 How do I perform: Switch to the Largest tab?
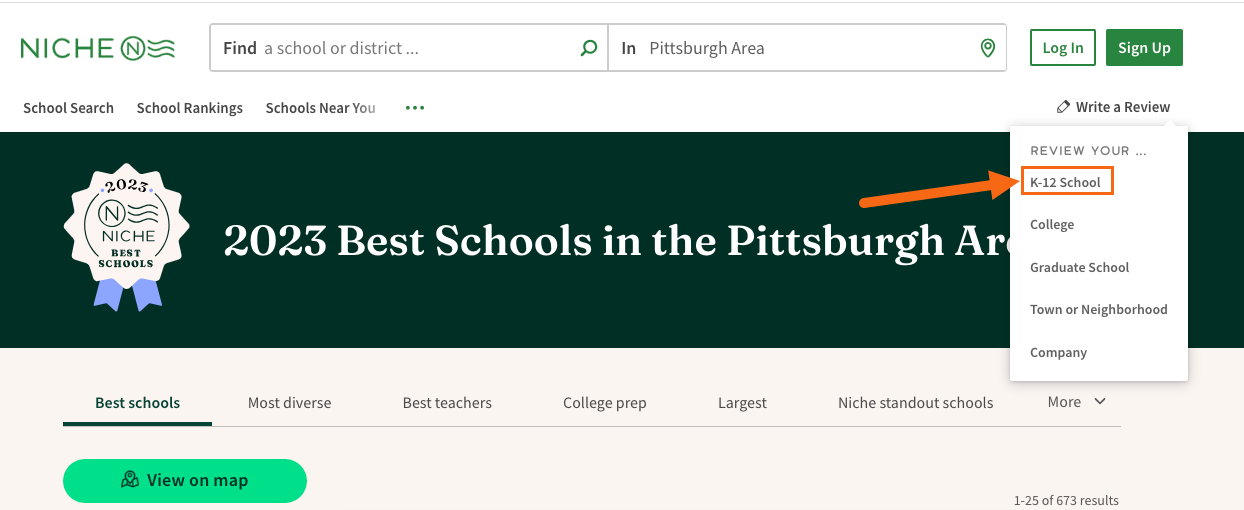click(742, 403)
